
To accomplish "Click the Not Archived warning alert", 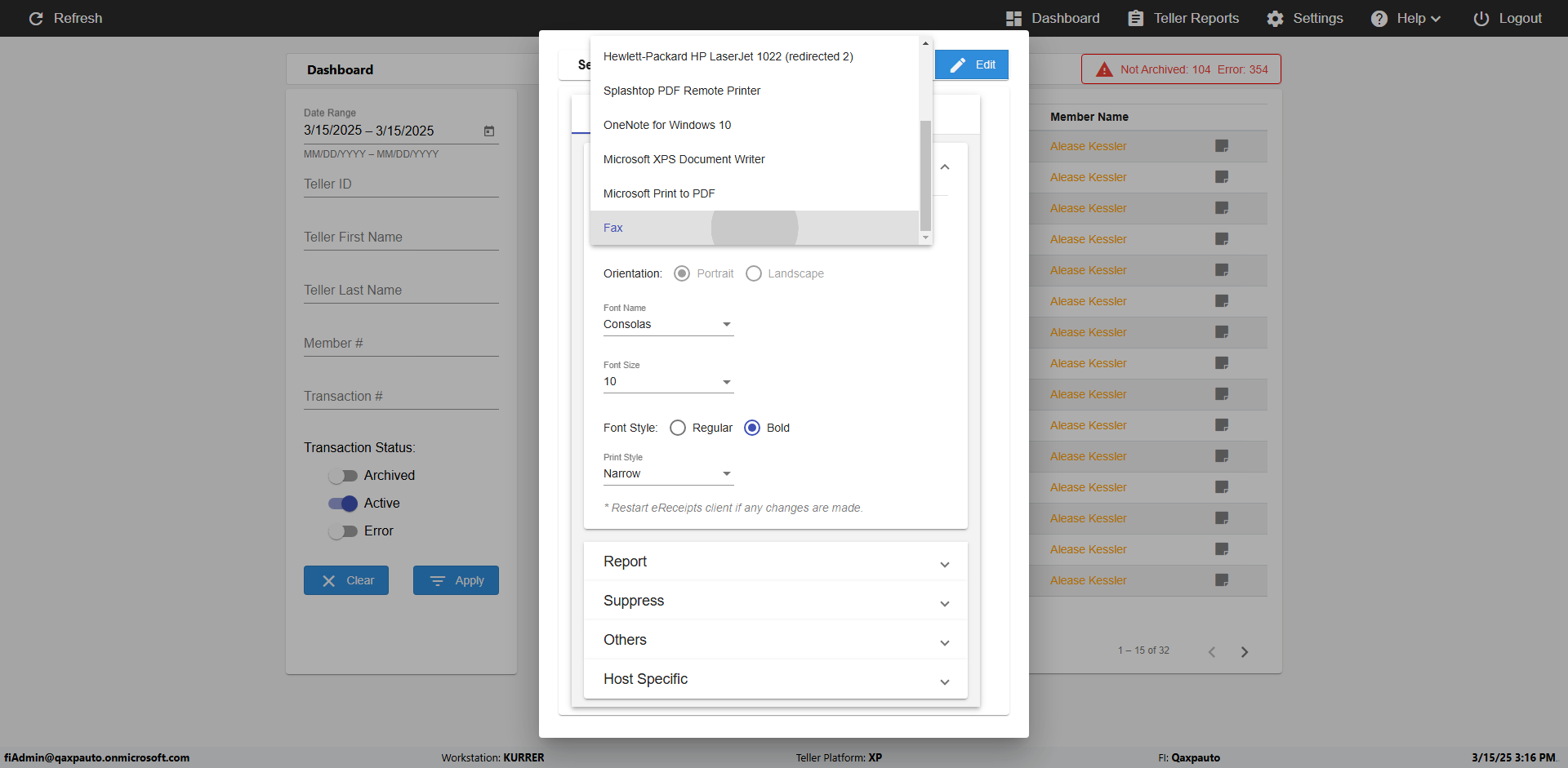I will point(1181,69).
